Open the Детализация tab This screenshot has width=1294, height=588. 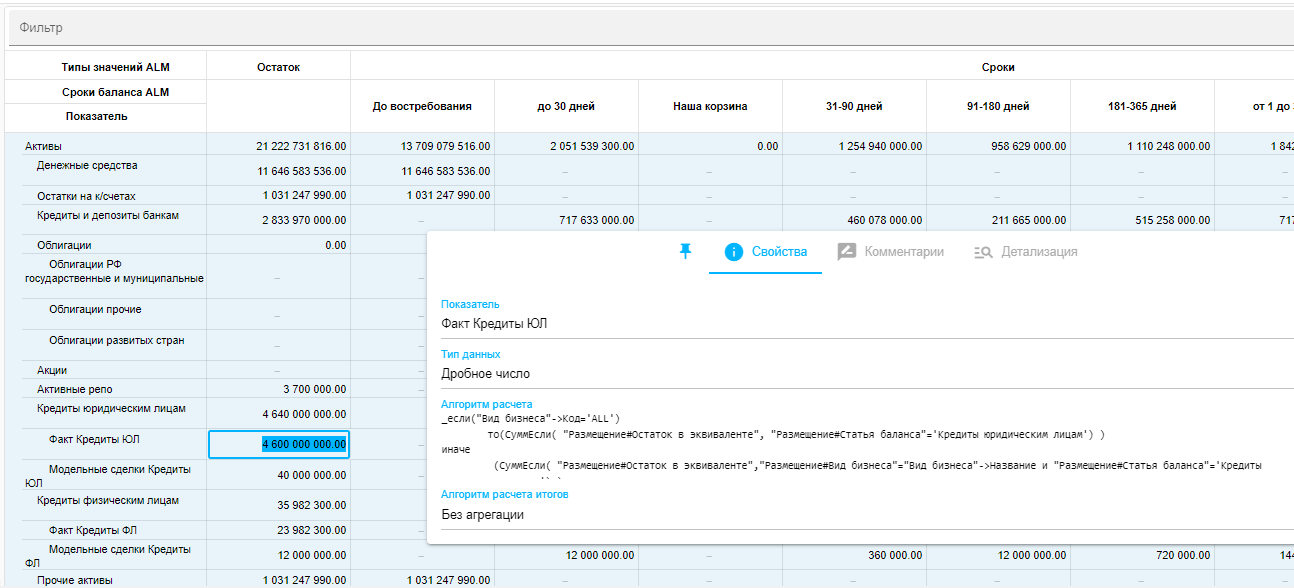(1026, 252)
